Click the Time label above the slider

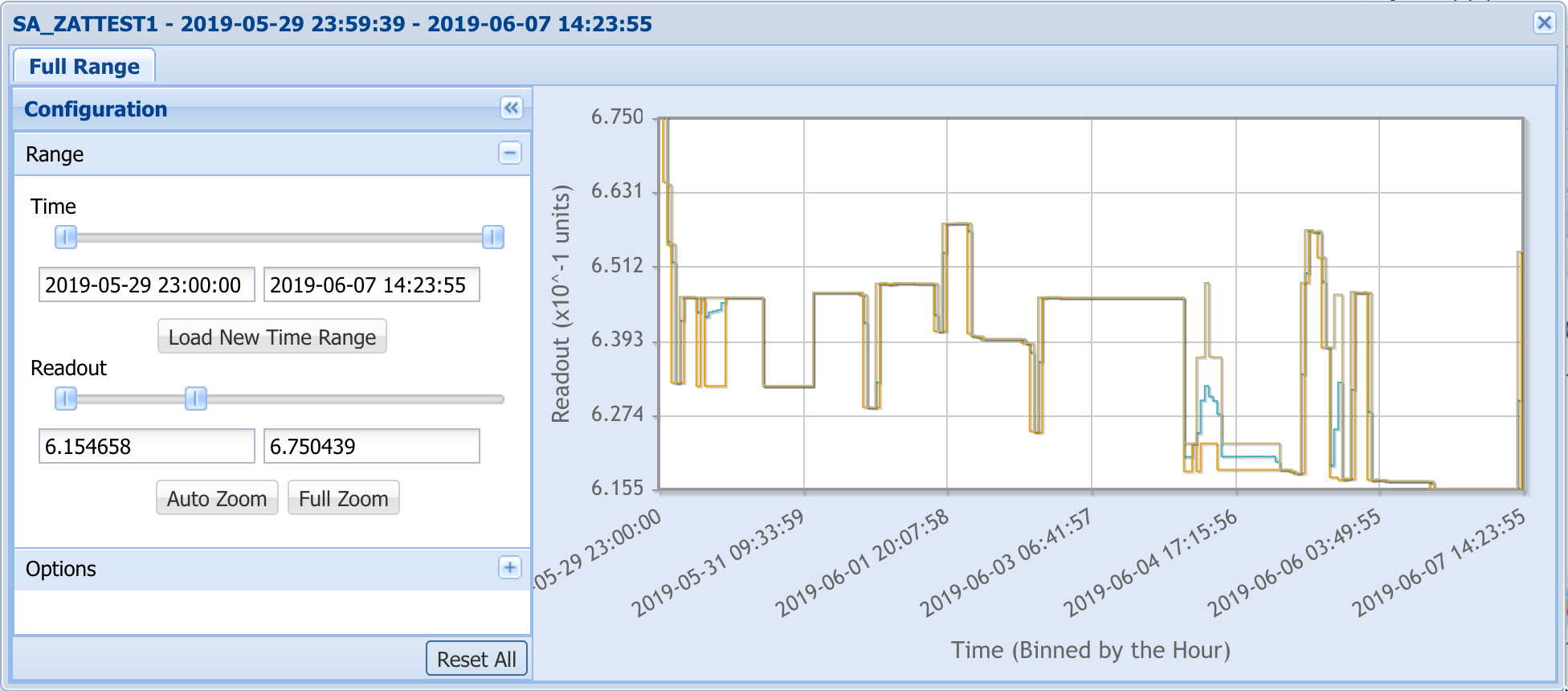point(53,206)
